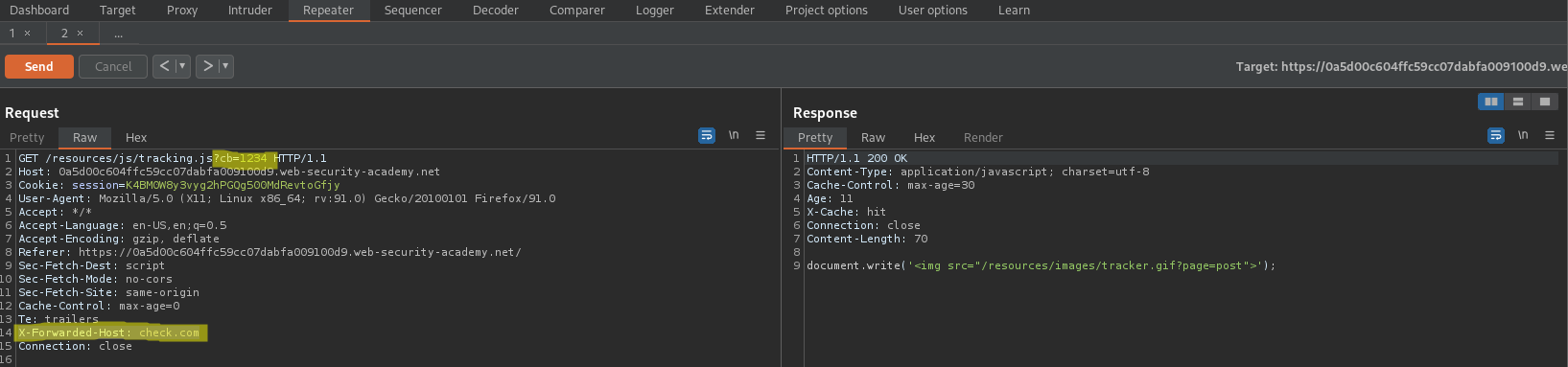
Task: Switch Response view to Raw
Action: 873,137
